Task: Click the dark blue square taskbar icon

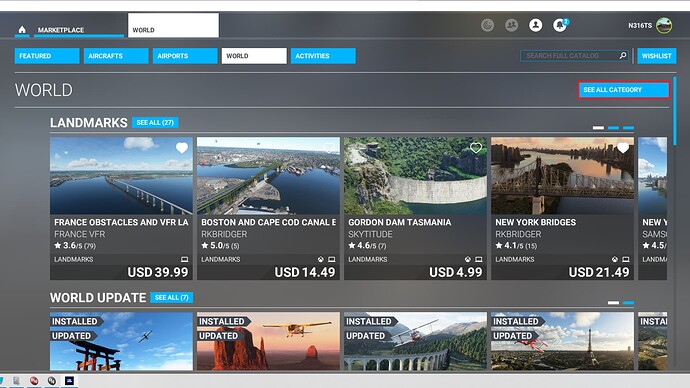Action: point(70,381)
